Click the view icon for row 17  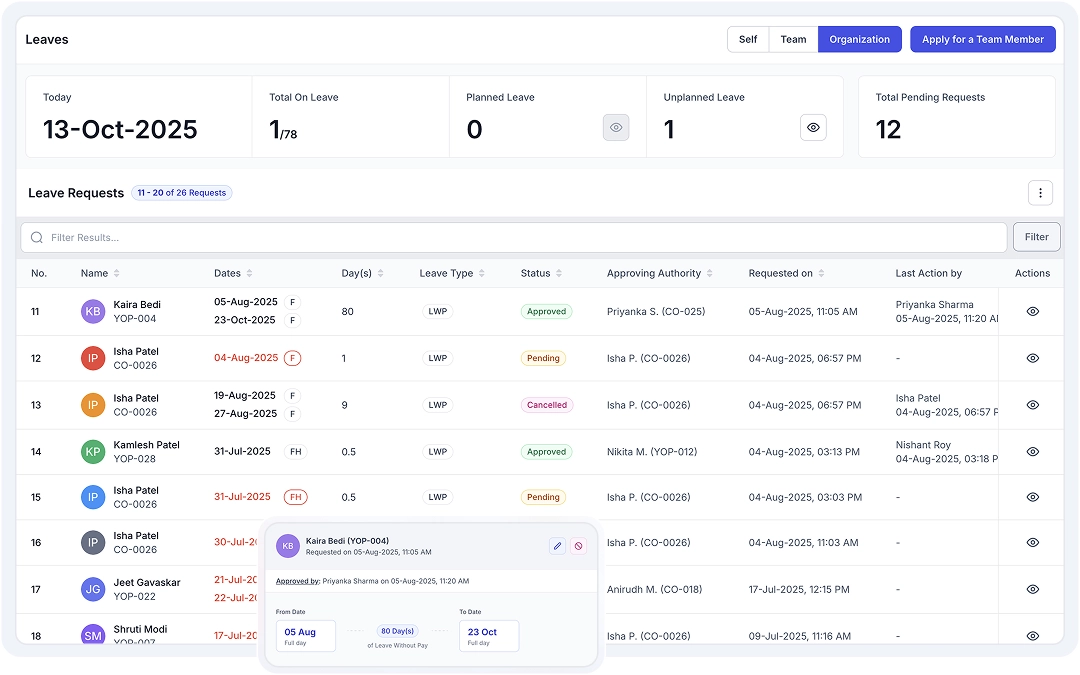coord(1033,590)
